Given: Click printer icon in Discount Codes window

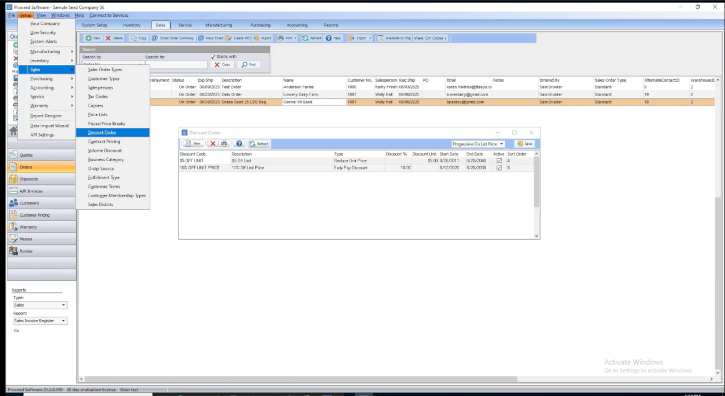Looking at the screenshot, I should 224,144.
